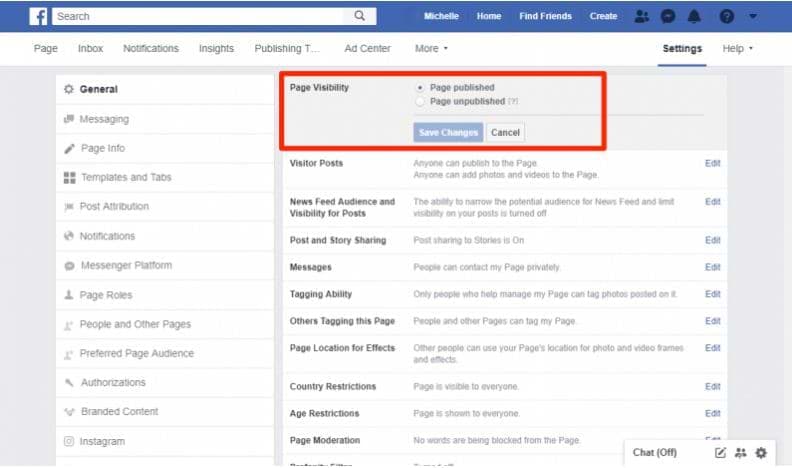Click the Create link in top bar
The height and width of the screenshot is (468, 792).
click(x=603, y=16)
